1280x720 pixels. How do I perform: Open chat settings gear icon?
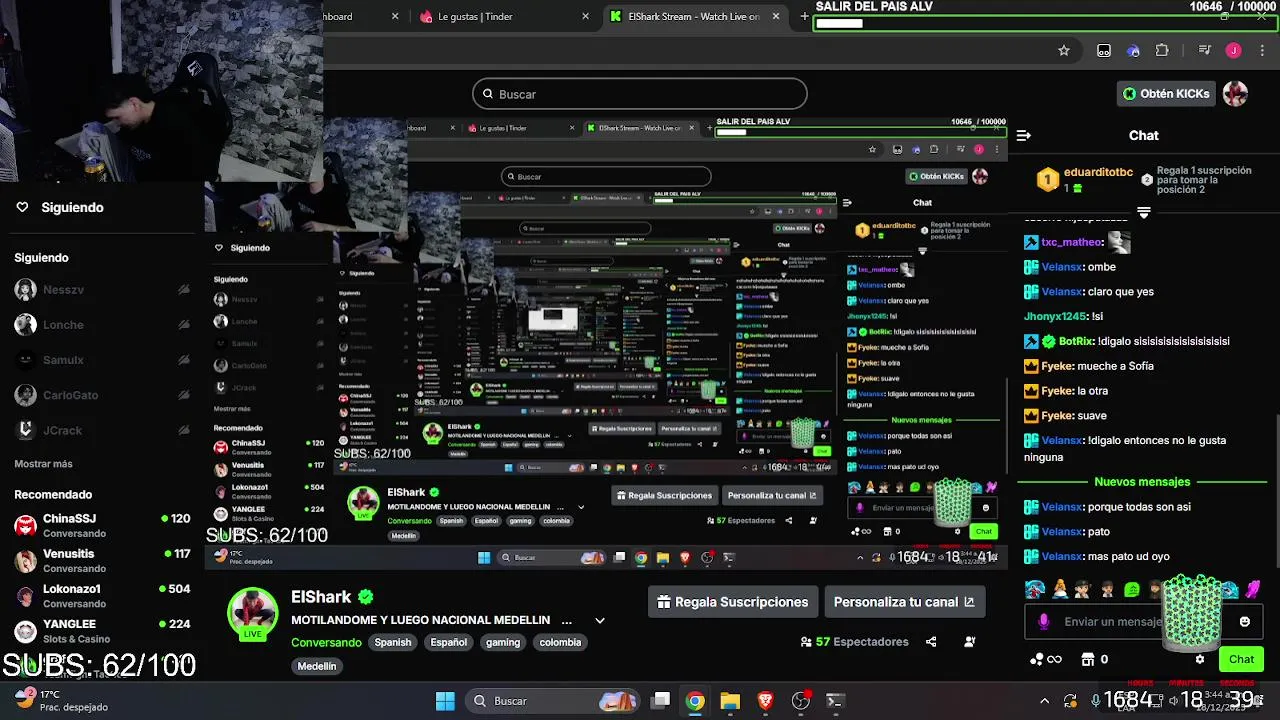click(1200, 659)
